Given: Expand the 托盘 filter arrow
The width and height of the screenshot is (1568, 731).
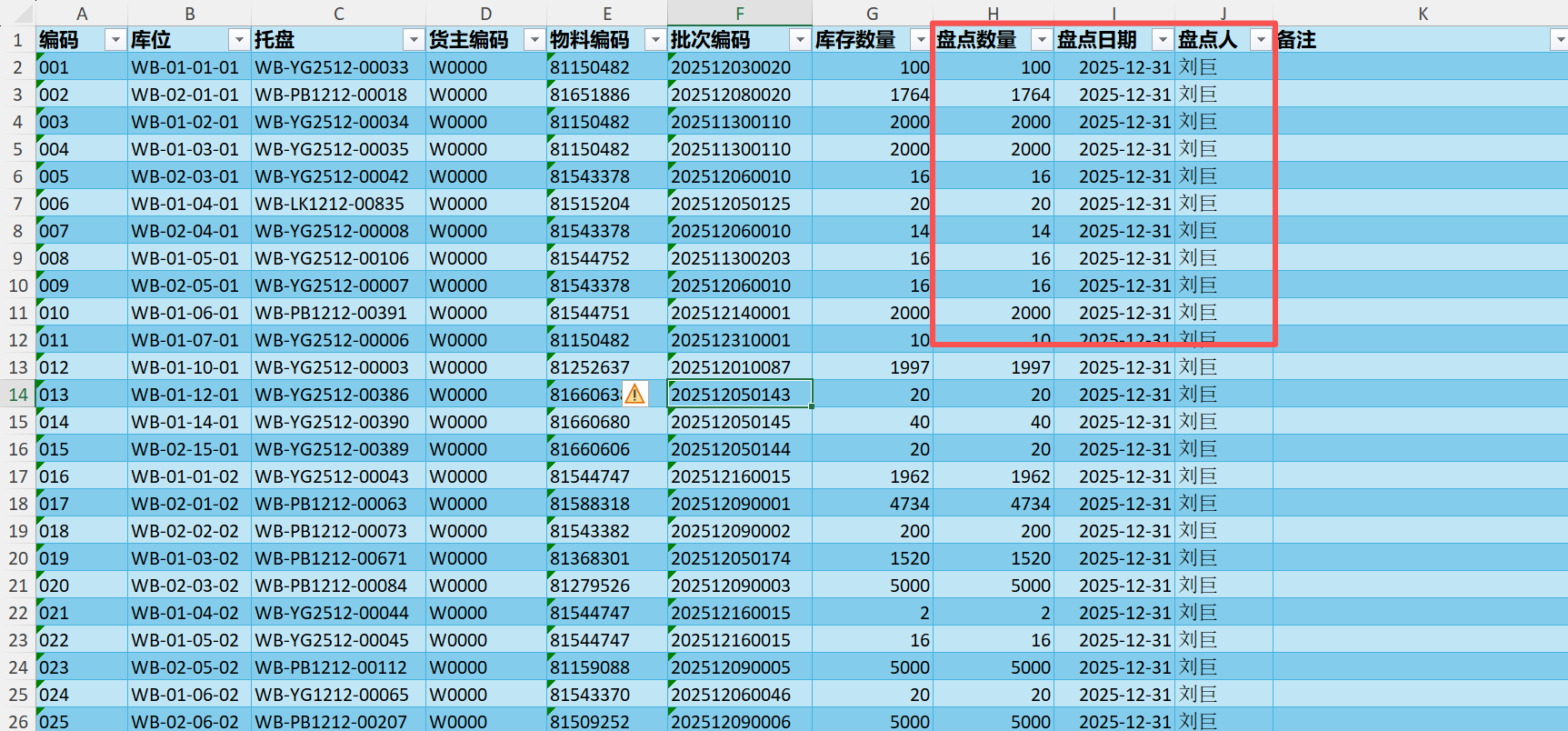Looking at the screenshot, I should 414,40.
